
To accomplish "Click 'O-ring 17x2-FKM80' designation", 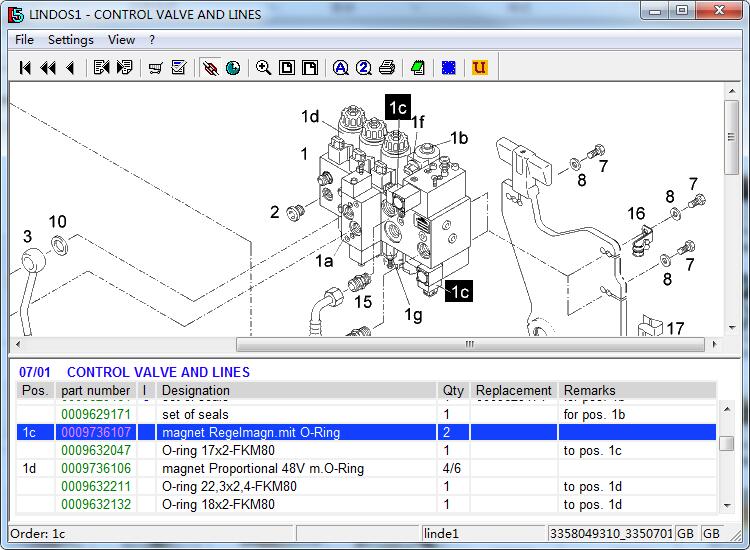I will tap(219, 451).
